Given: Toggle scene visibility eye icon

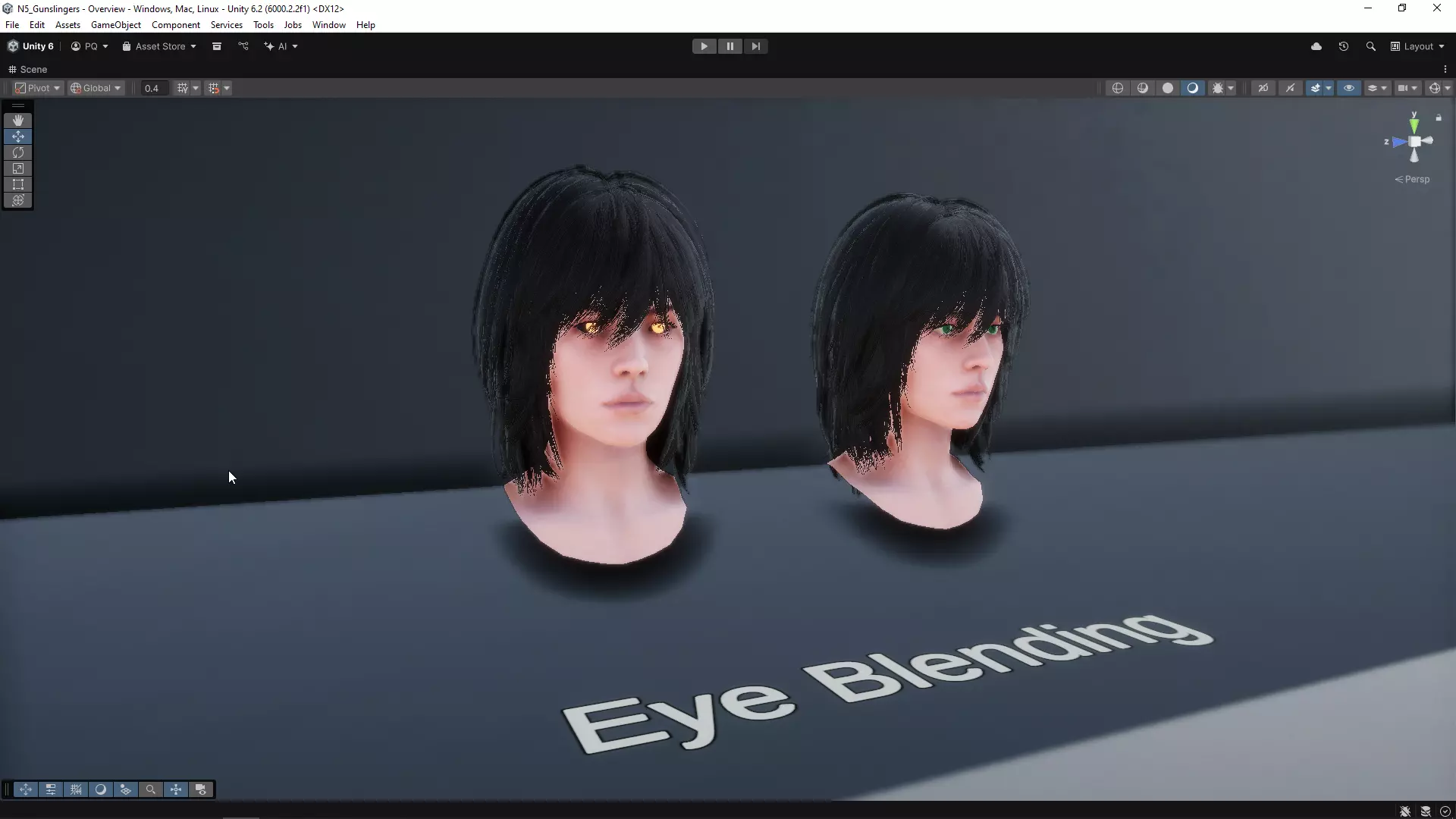Looking at the screenshot, I should coord(1348,88).
